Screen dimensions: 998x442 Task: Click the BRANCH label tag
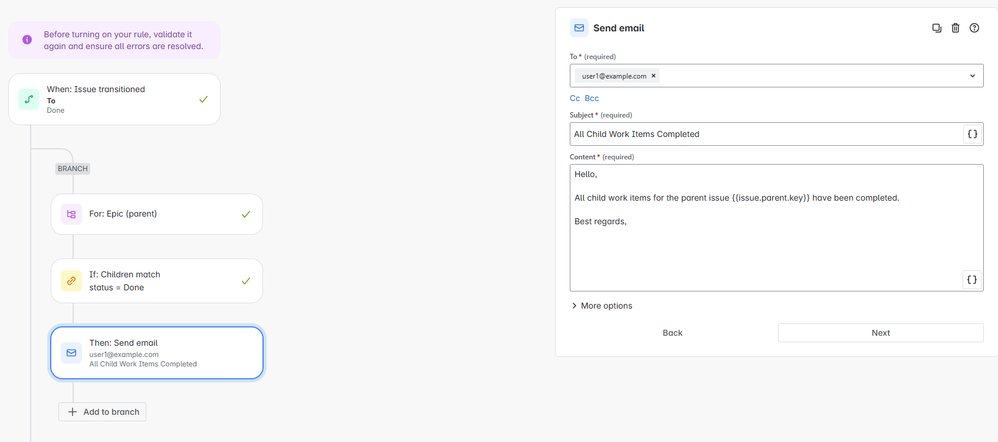click(73, 169)
